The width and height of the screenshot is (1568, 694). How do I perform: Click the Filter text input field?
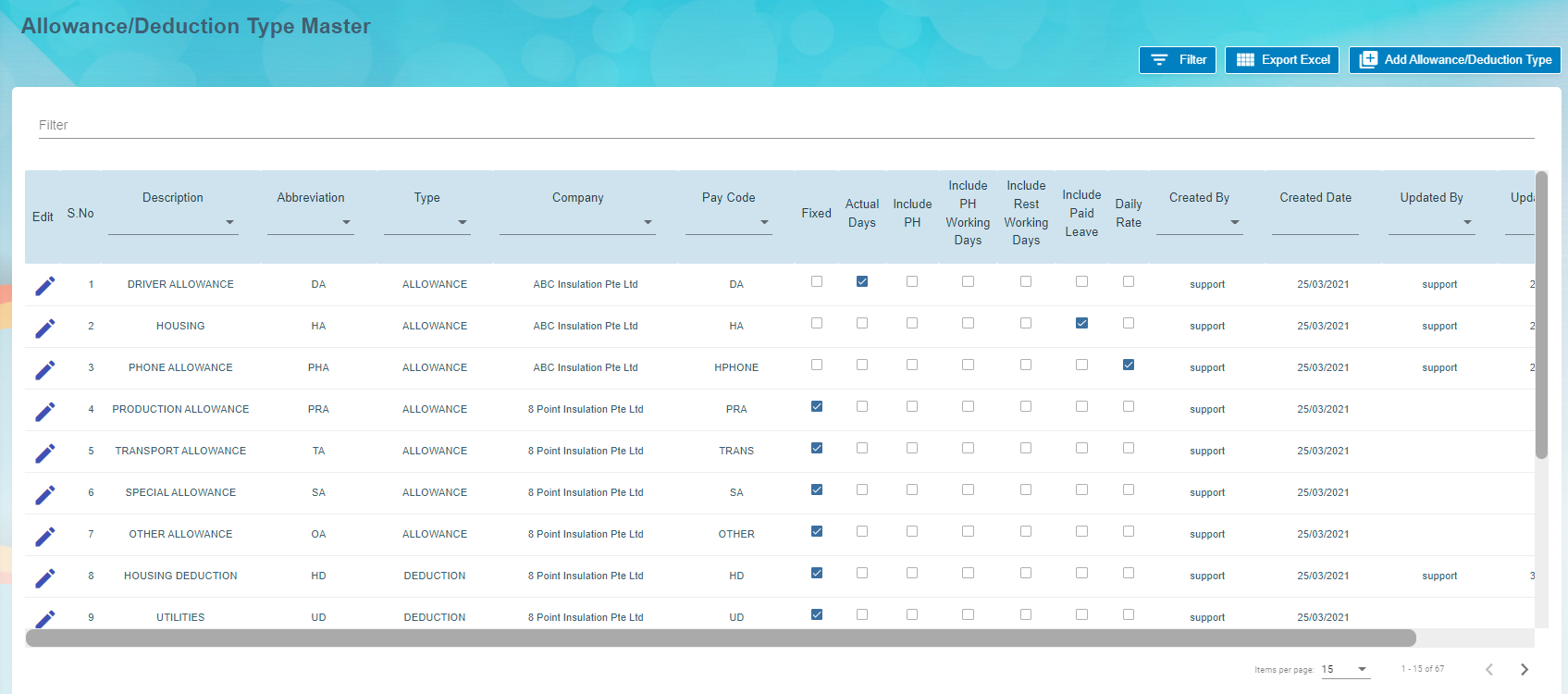point(785,125)
